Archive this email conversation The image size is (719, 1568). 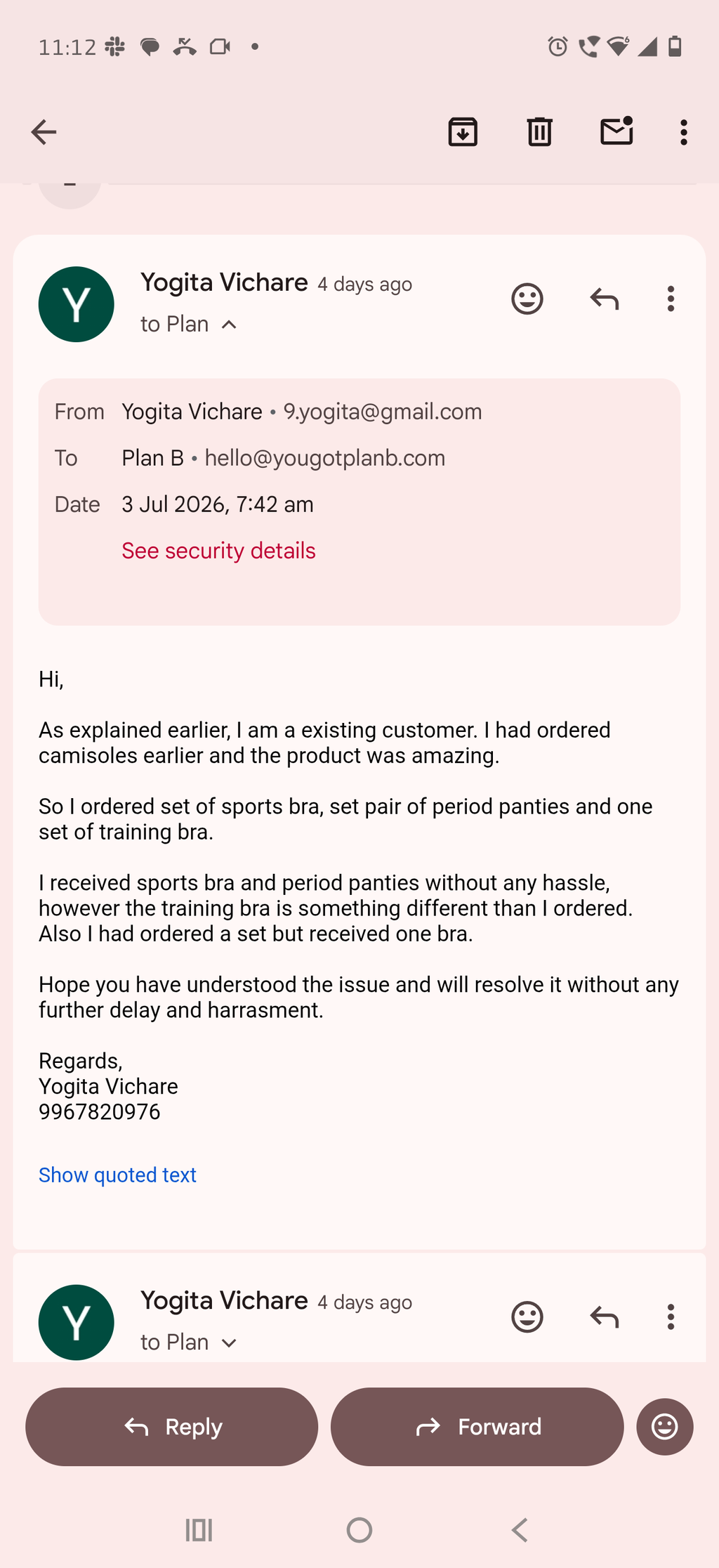[463, 132]
